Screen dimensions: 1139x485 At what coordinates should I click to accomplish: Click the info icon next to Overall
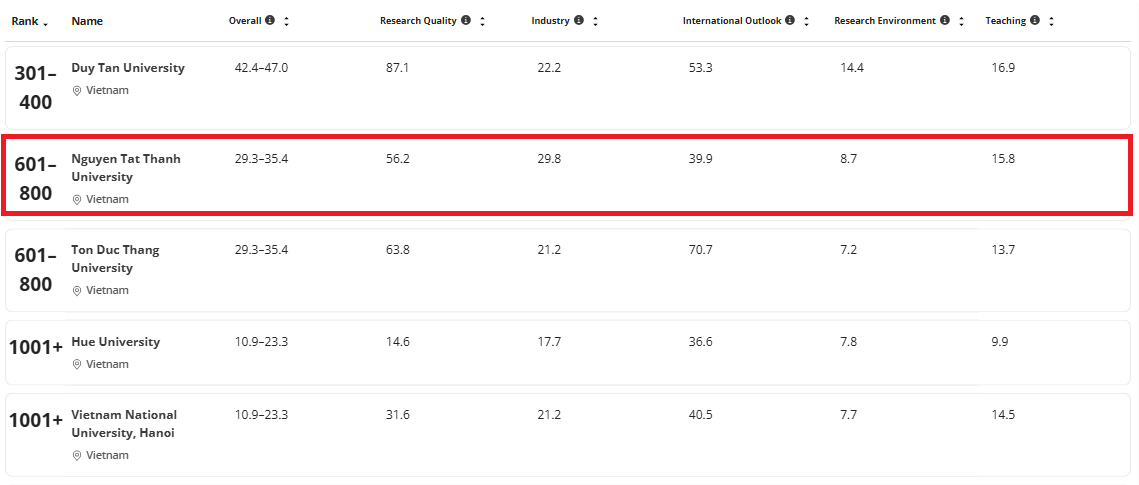tap(270, 21)
